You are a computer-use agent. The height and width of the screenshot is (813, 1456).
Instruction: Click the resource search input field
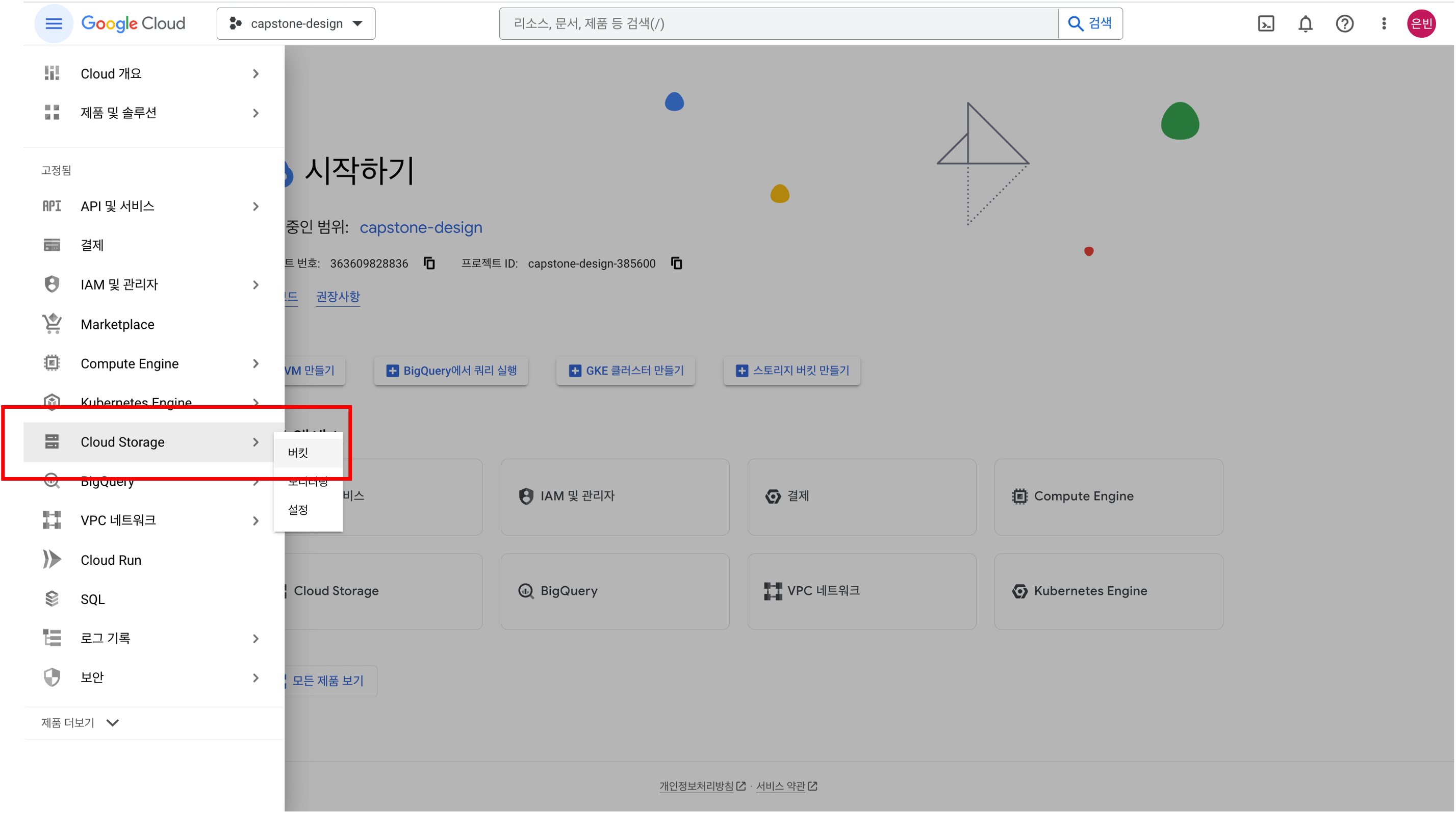point(778,24)
